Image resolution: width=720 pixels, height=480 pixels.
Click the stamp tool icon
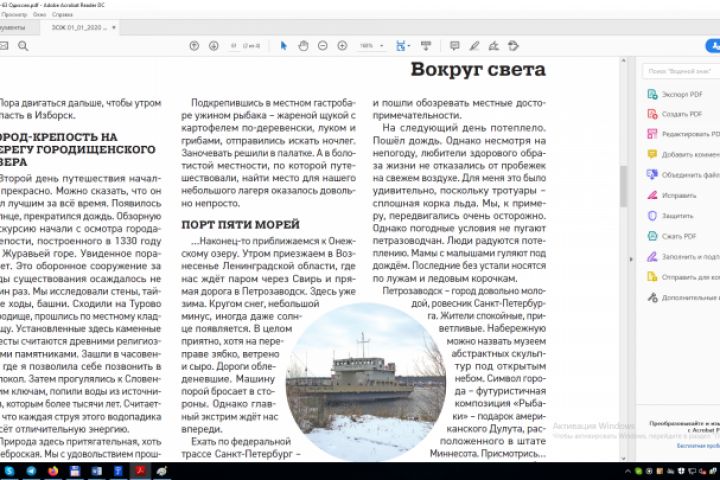pyautogui.click(x=513, y=46)
